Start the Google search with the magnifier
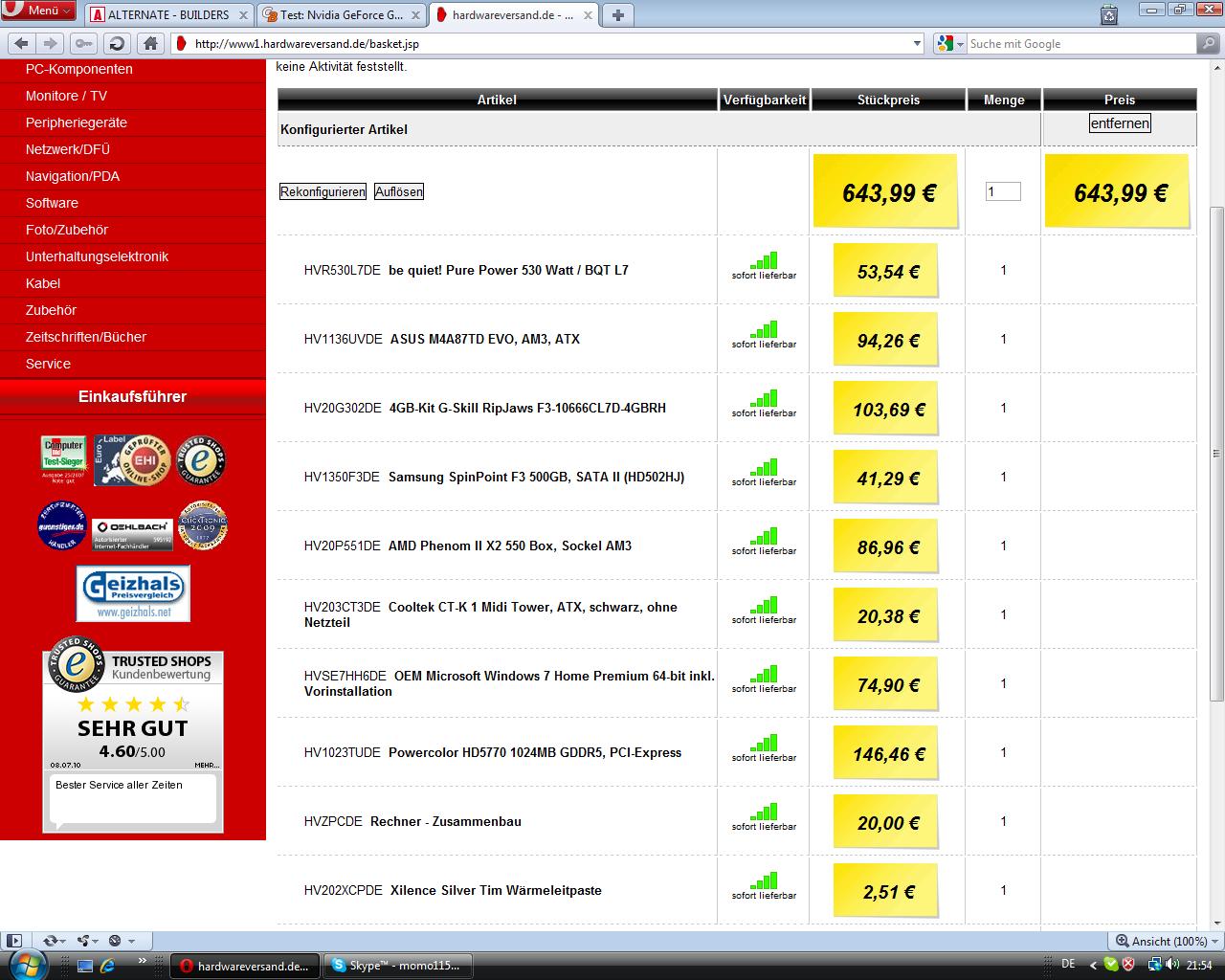Image resolution: width=1225 pixels, height=980 pixels. [x=1209, y=44]
